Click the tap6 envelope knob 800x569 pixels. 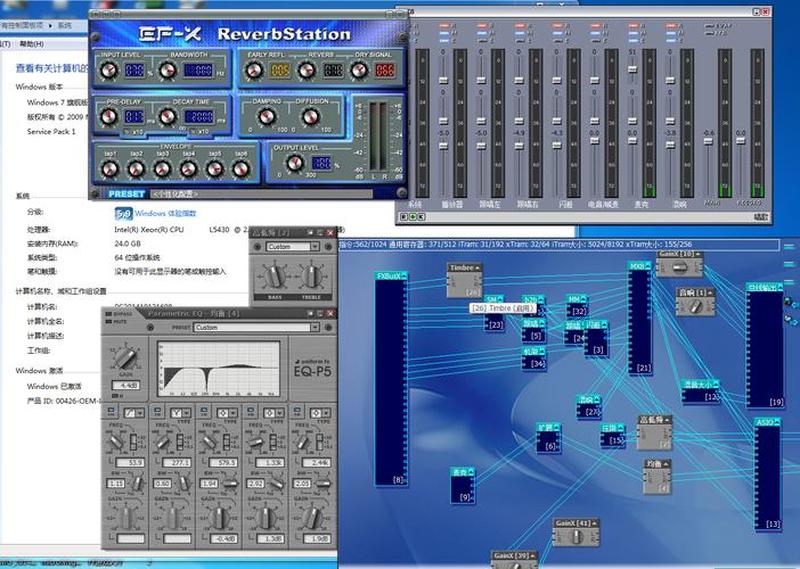pyautogui.click(x=241, y=168)
